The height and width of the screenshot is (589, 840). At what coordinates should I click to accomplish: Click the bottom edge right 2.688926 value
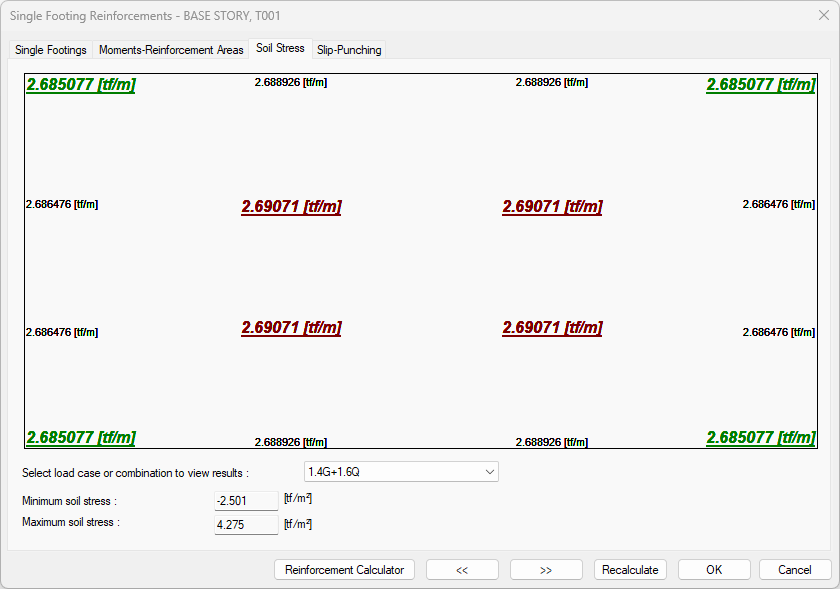point(552,442)
